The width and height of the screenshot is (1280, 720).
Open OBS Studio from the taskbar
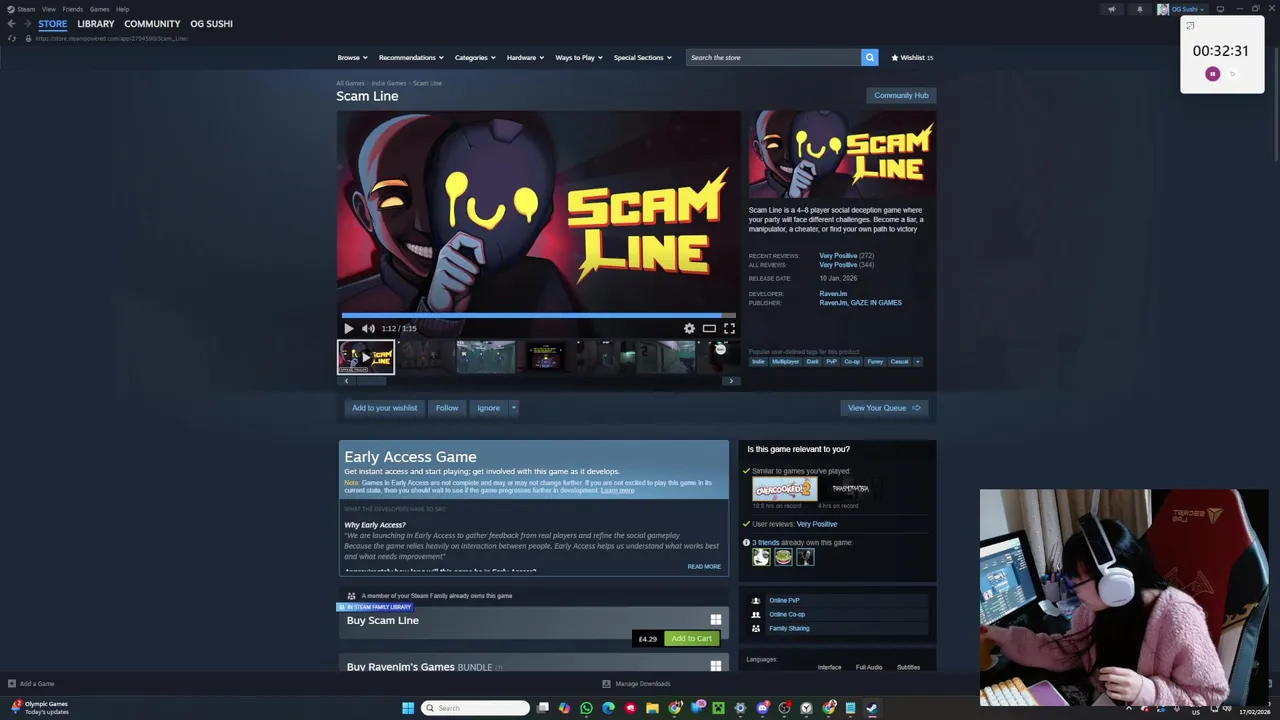tap(784, 708)
